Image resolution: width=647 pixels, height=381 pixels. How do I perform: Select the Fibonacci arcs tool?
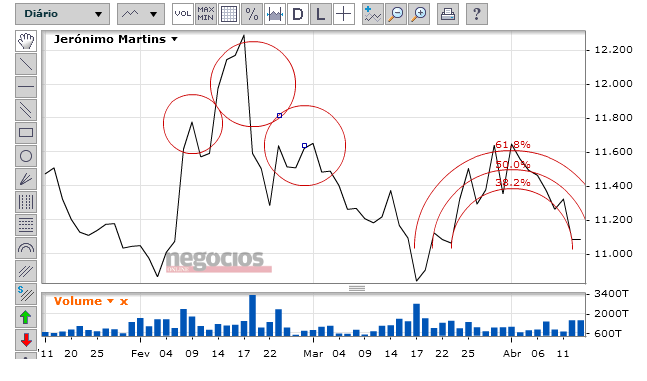pyautogui.click(x=26, y=248)
